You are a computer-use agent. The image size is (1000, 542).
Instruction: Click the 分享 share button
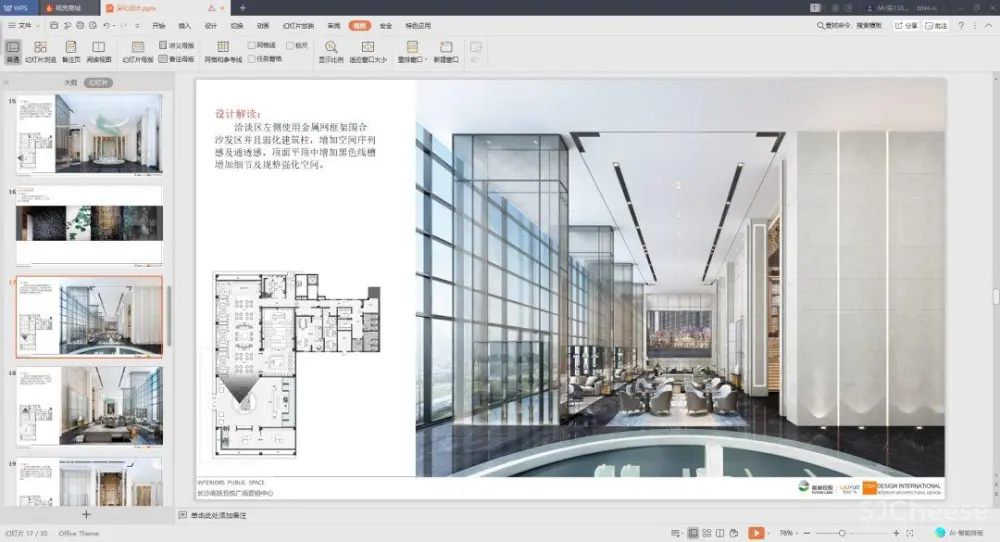click(906, 25)
